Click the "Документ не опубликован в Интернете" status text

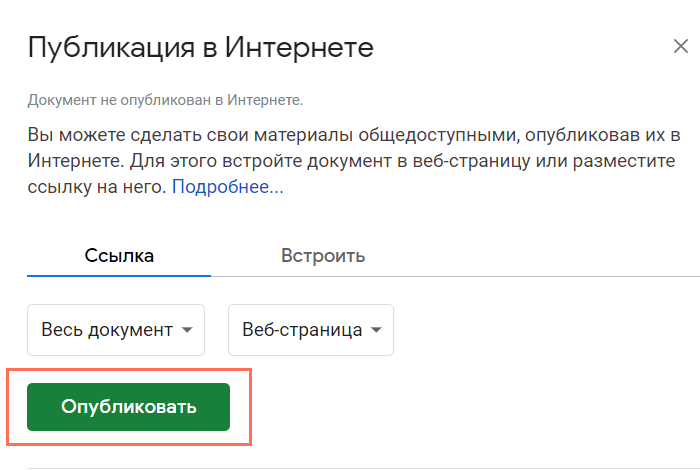pyautogui.click(x=165, y=100)
